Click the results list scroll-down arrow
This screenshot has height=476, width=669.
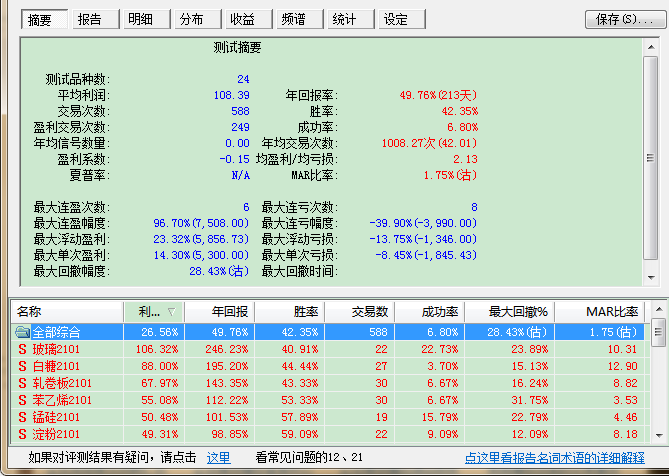click(x=659, y=436)
